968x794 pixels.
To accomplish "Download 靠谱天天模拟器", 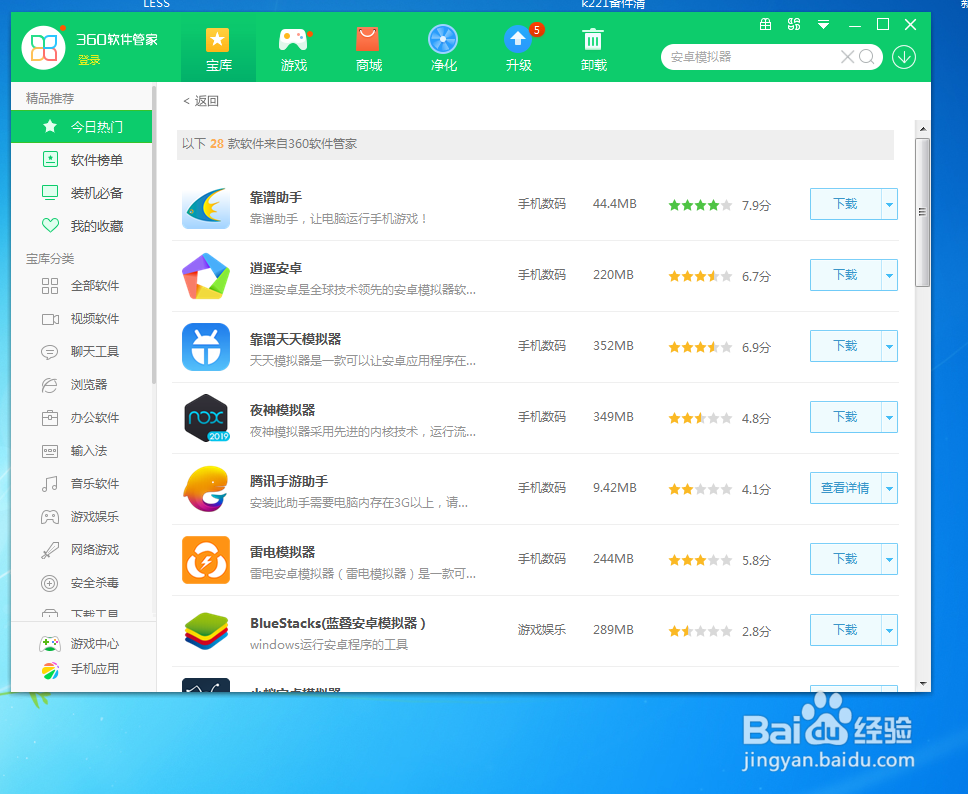I will click(845, 346).
